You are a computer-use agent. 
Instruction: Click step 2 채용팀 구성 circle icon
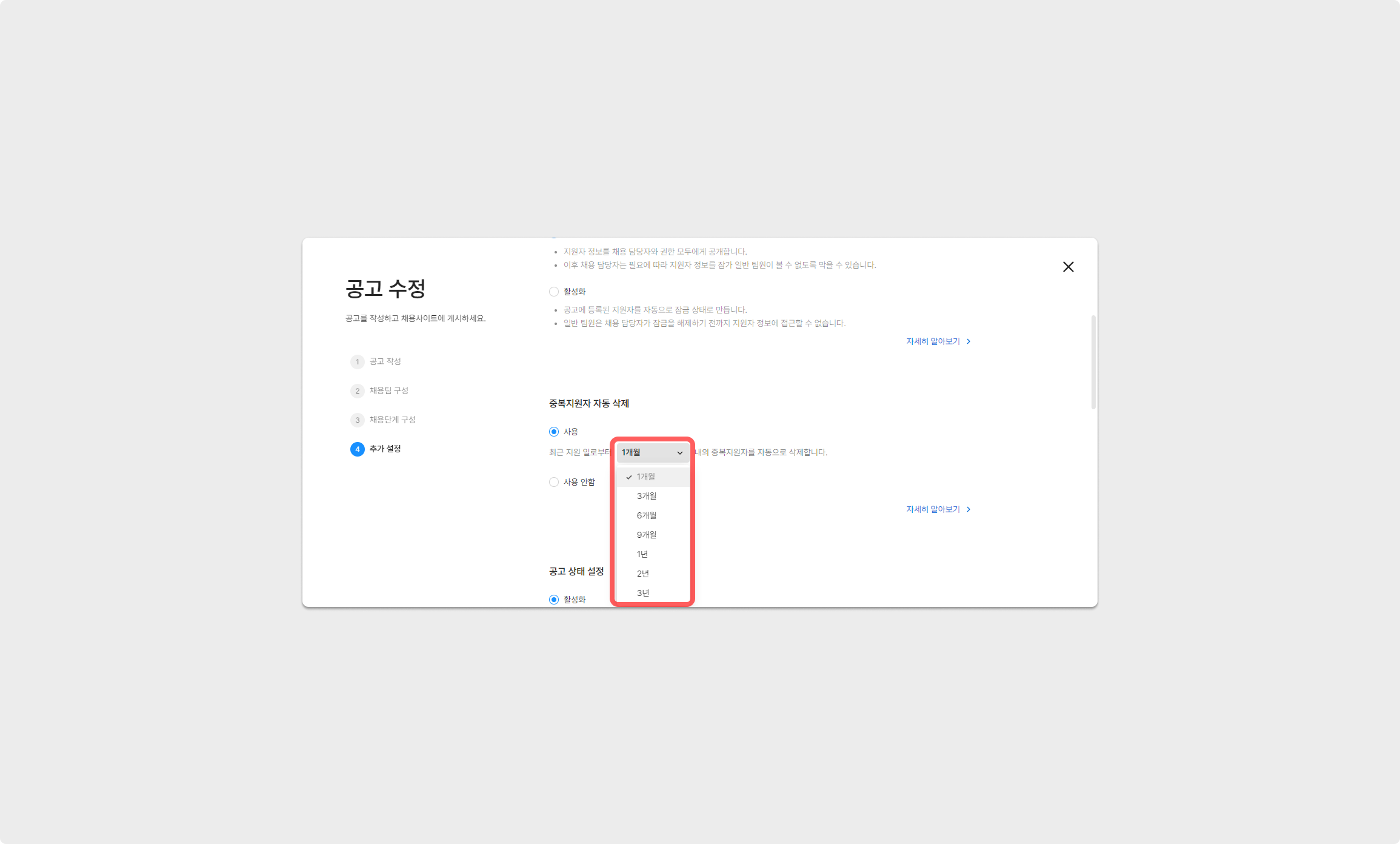[x=357, y=391]
